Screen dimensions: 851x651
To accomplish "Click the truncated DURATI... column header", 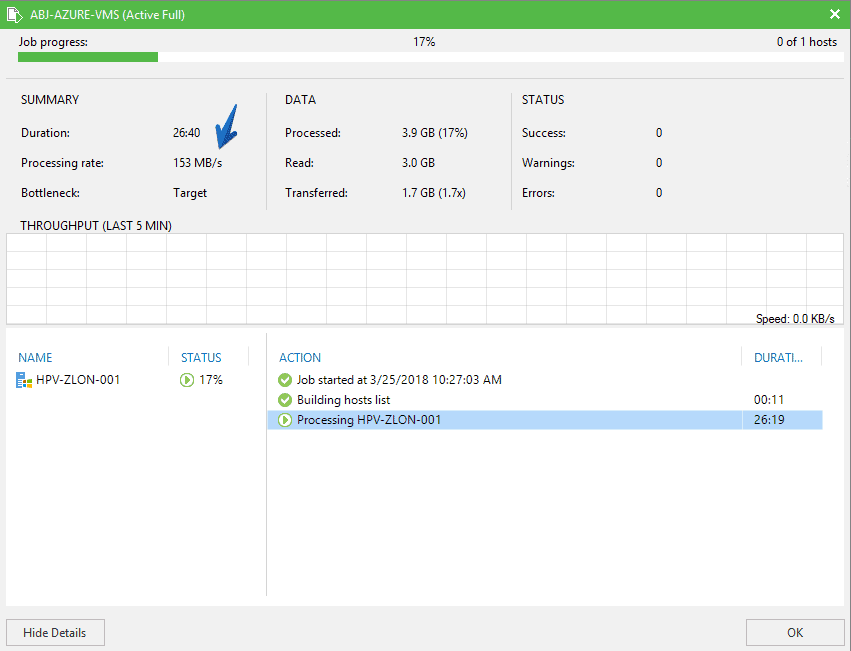I will pos(778,357).
